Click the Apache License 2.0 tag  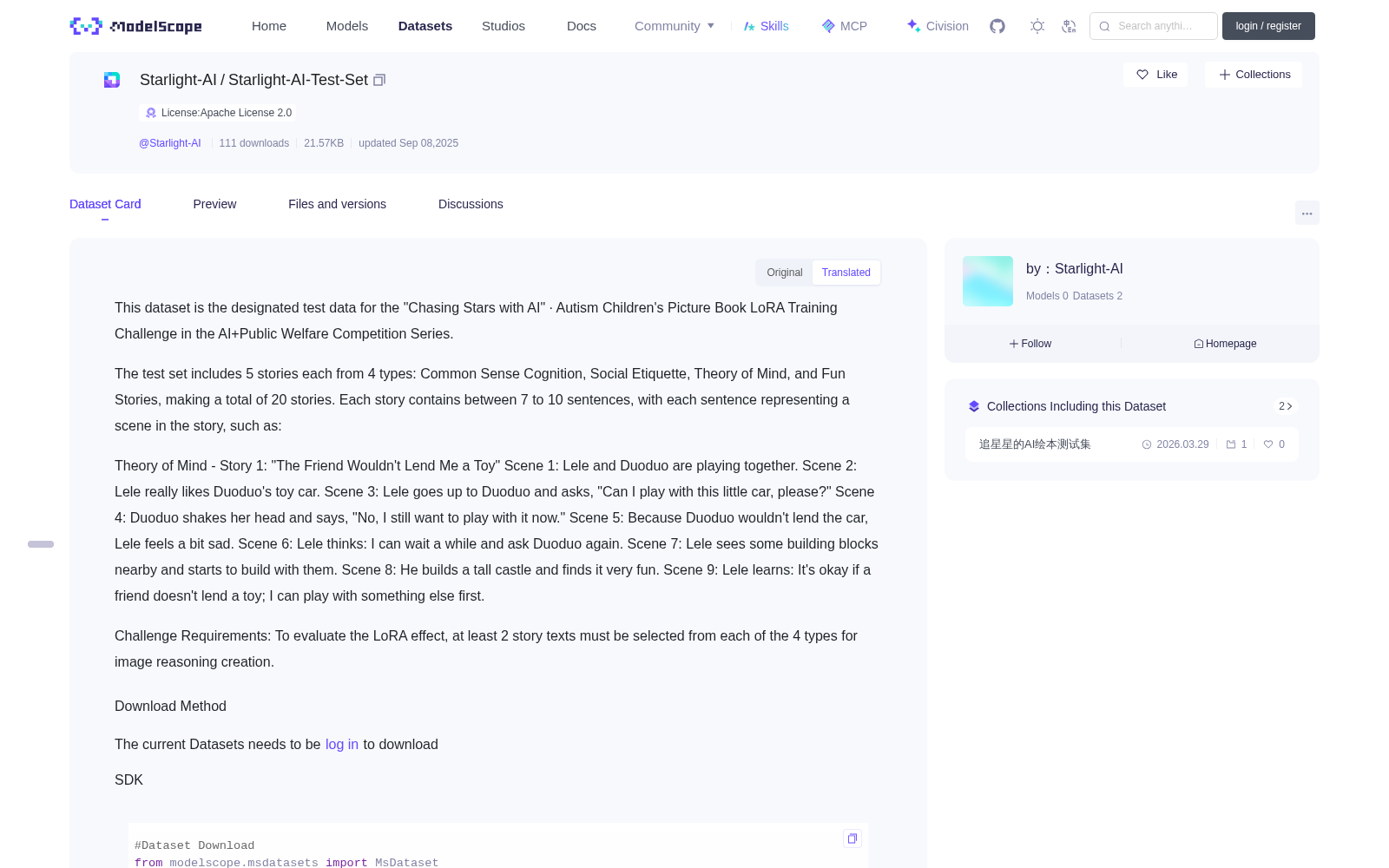[x=217, y=113]
